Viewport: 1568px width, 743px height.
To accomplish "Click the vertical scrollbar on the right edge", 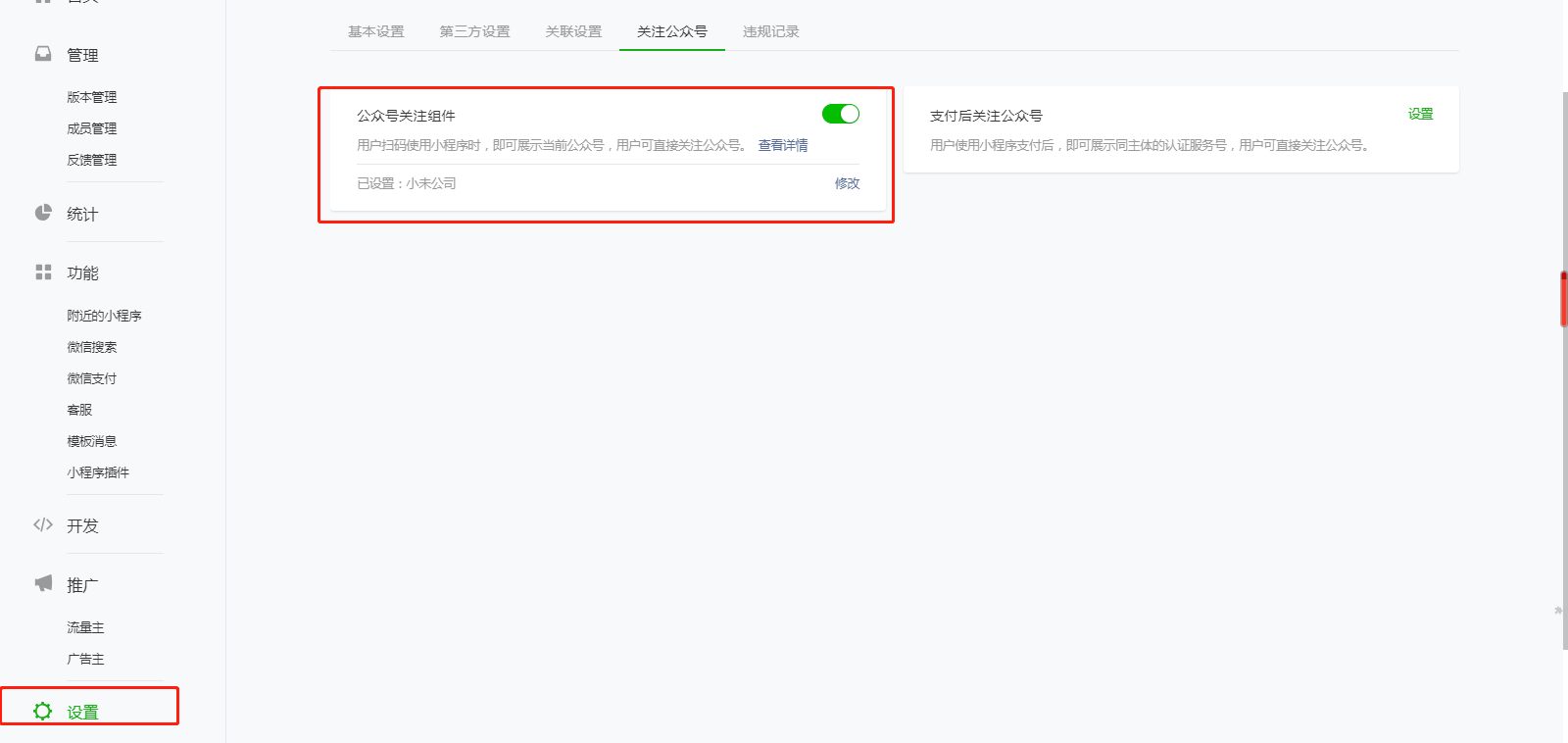I will point(1564,299).
